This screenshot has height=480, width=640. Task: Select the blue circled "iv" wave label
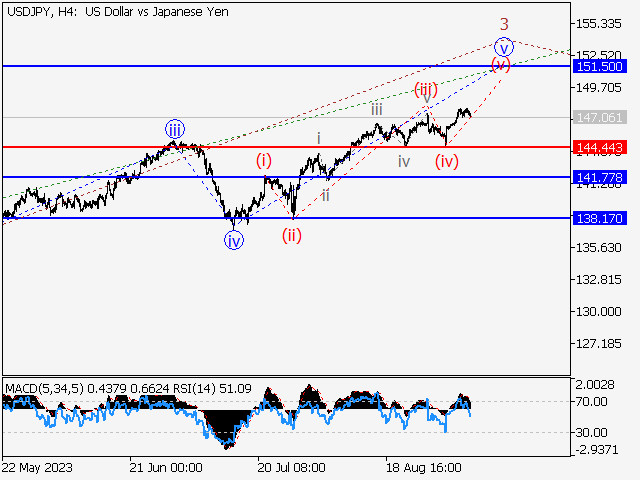(234, 240)
